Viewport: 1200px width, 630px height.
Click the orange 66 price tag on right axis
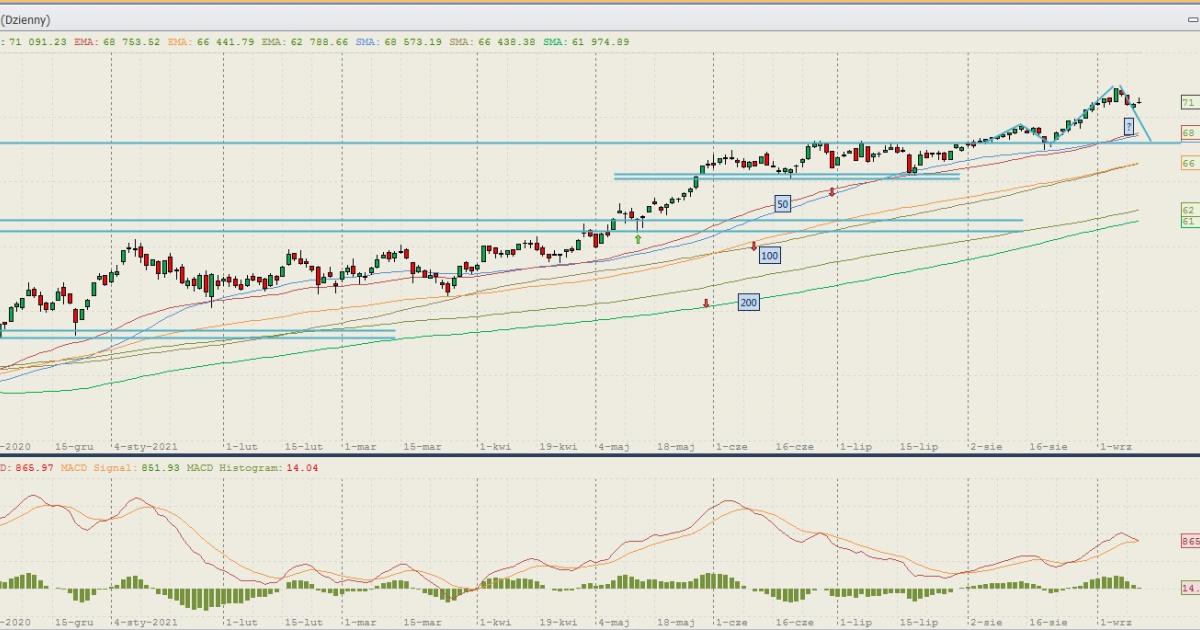[x=1188, y=163]
